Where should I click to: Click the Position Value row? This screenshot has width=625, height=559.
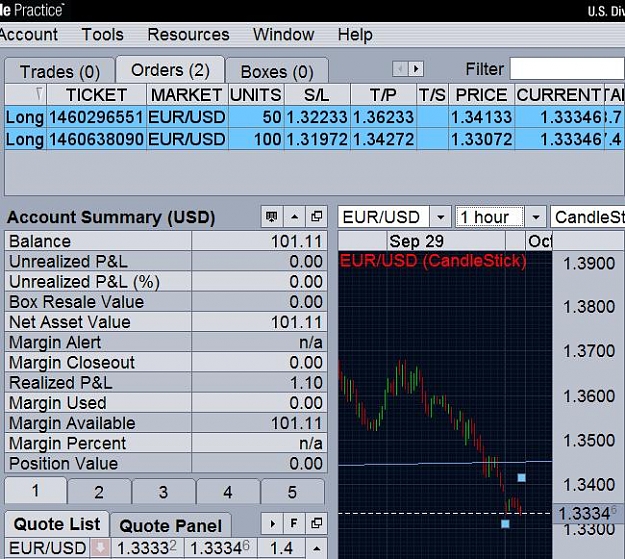pyautogui.click(x=166, y=463)
